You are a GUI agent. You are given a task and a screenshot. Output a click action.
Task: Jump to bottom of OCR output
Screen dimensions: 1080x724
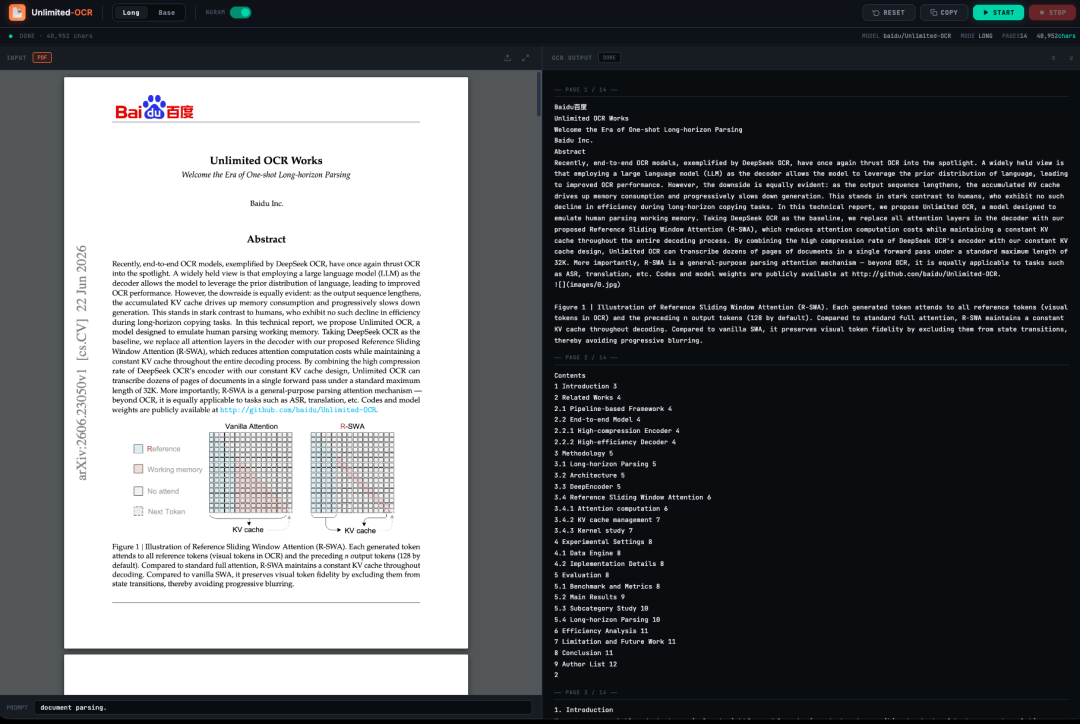1071,58
